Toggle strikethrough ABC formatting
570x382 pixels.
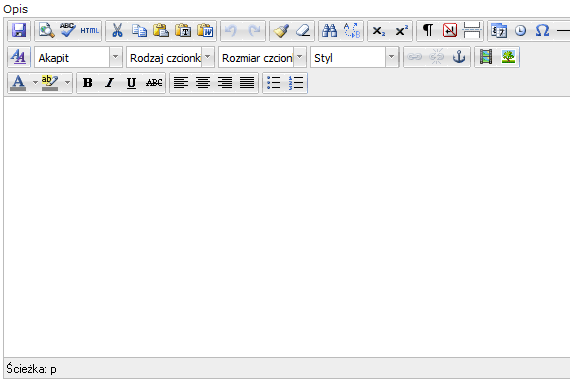tap(154, 83)
